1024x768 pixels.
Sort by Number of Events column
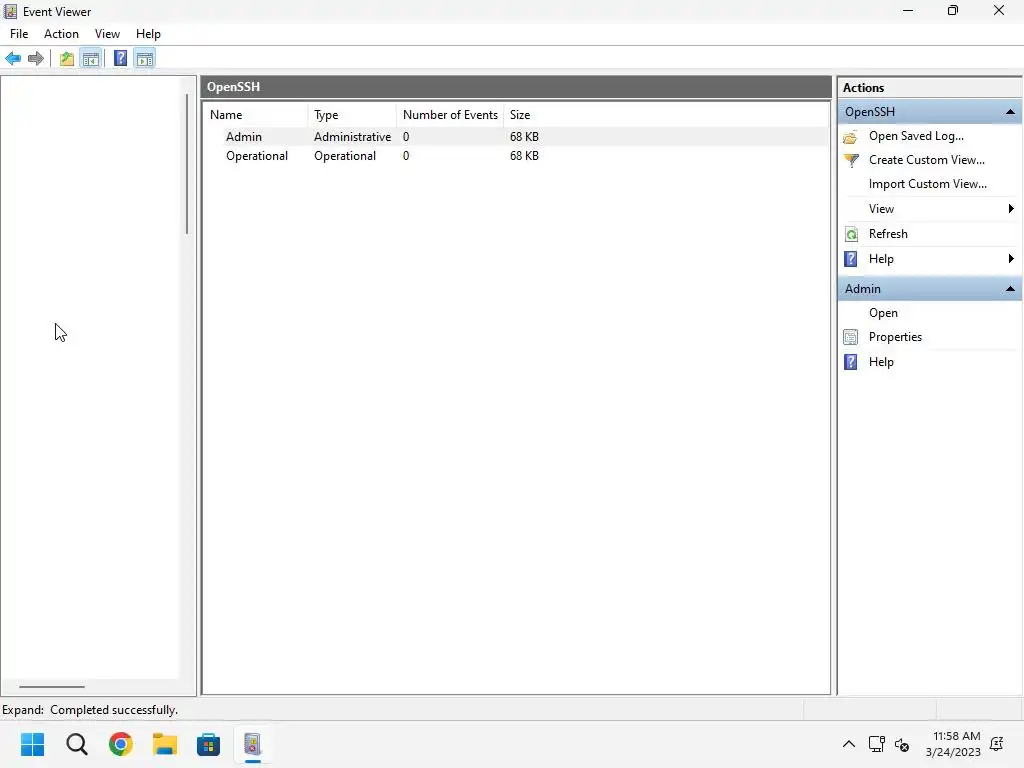tap(450, 115)
